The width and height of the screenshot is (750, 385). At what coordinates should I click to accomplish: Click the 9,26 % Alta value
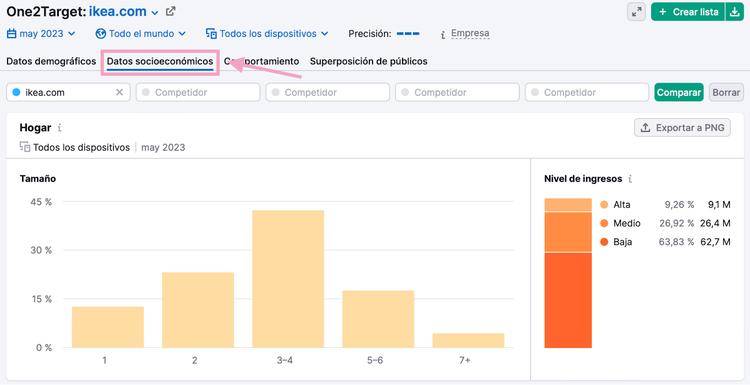[679, 205]
